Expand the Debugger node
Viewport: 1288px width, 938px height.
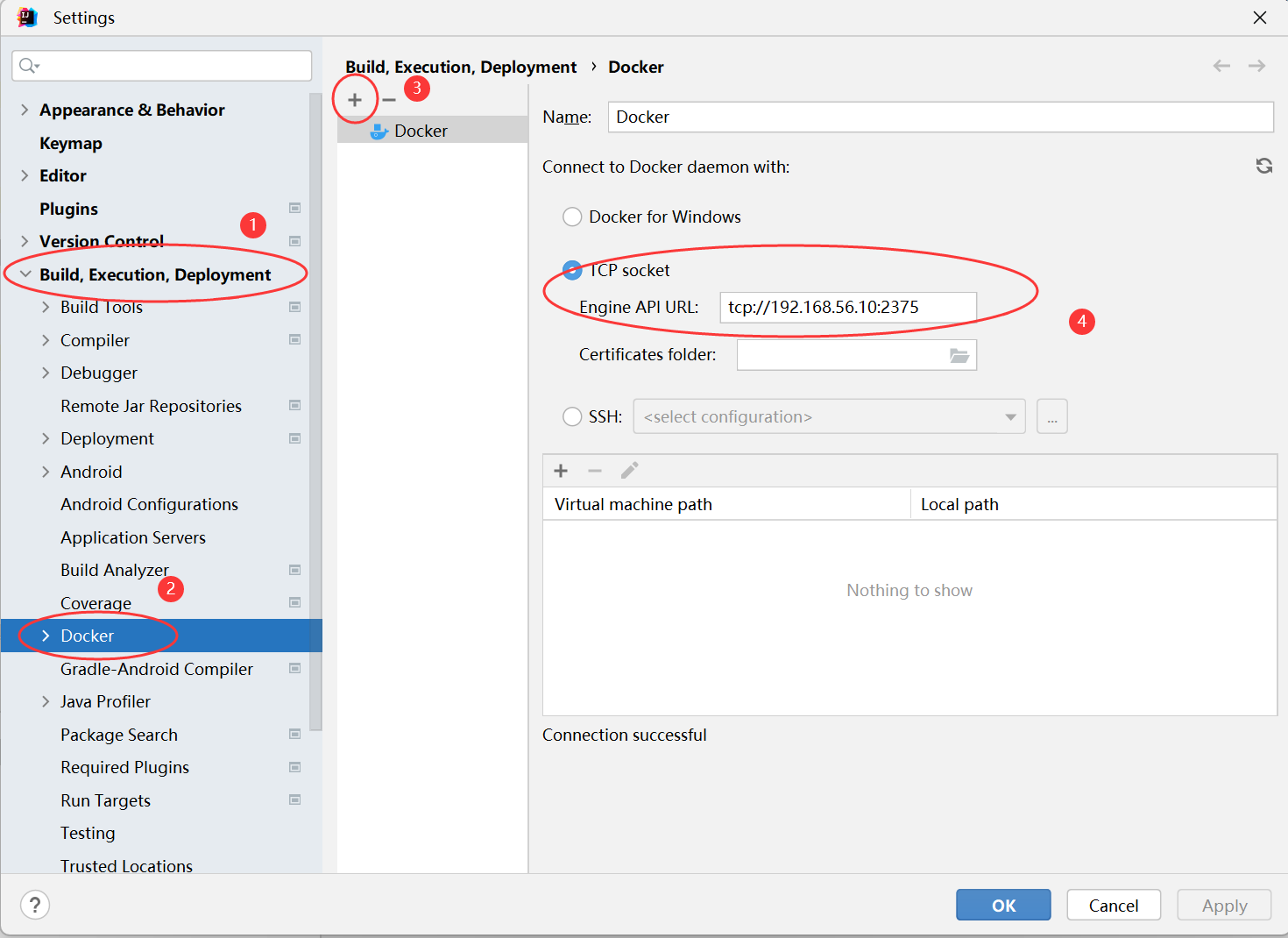(46, 373)
